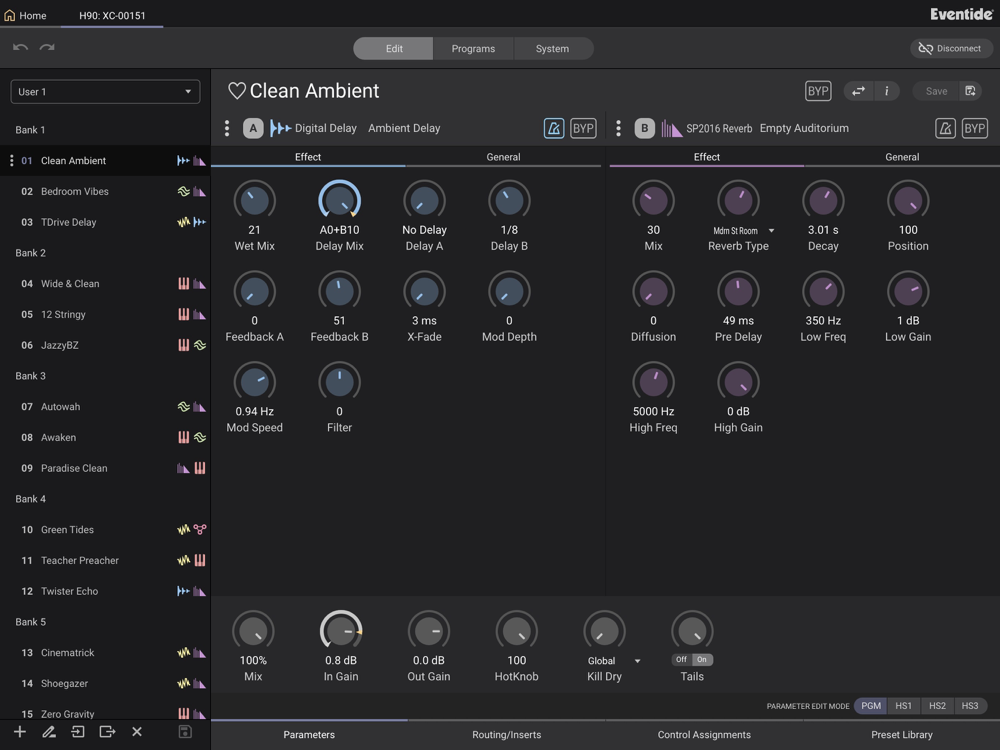Click the Ambient Delay preset name
Viewport: 1000px width, 750px height.
pyautogui.click(x=404, y=128)
